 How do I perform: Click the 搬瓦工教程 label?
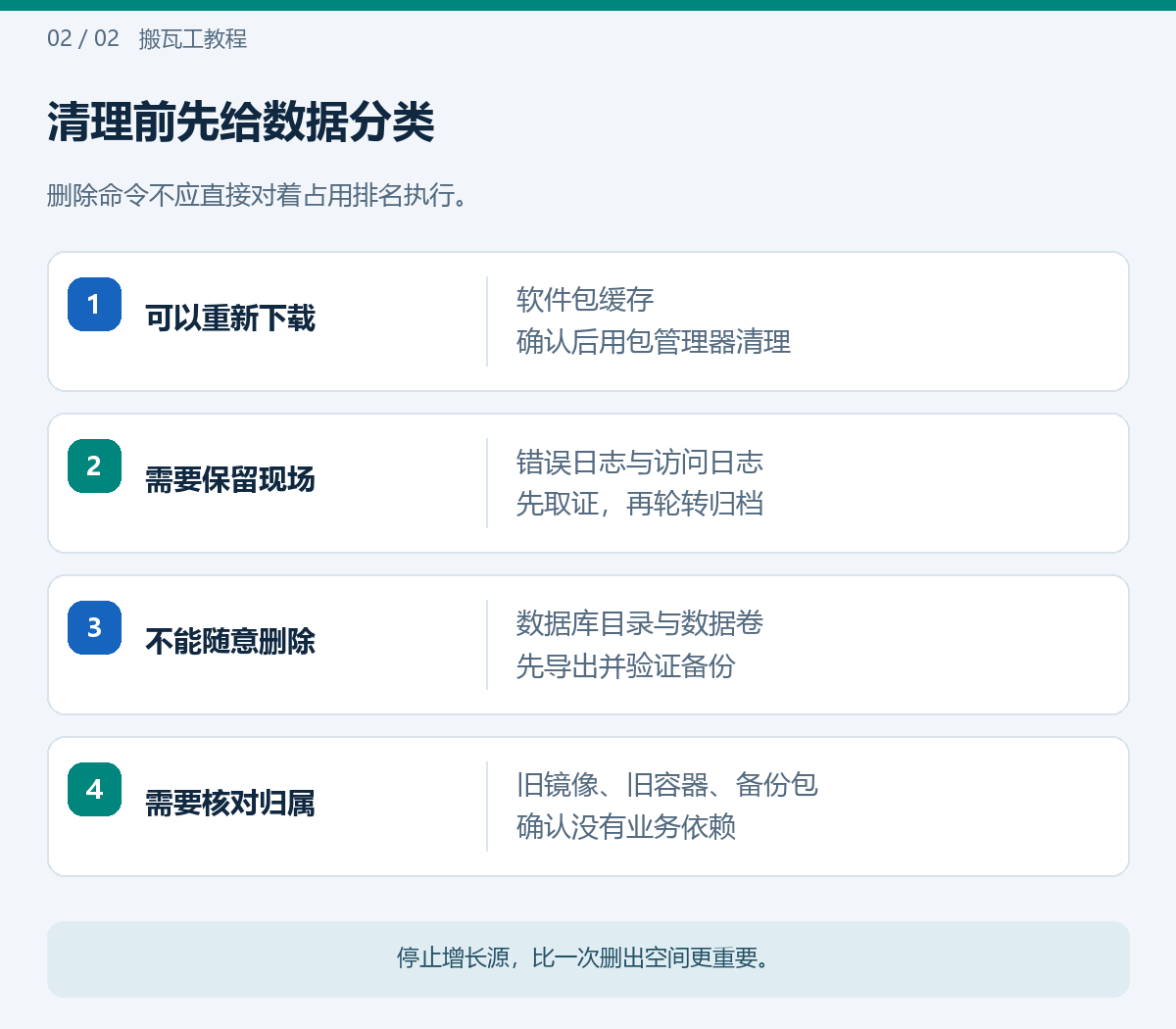click(193, 38)
